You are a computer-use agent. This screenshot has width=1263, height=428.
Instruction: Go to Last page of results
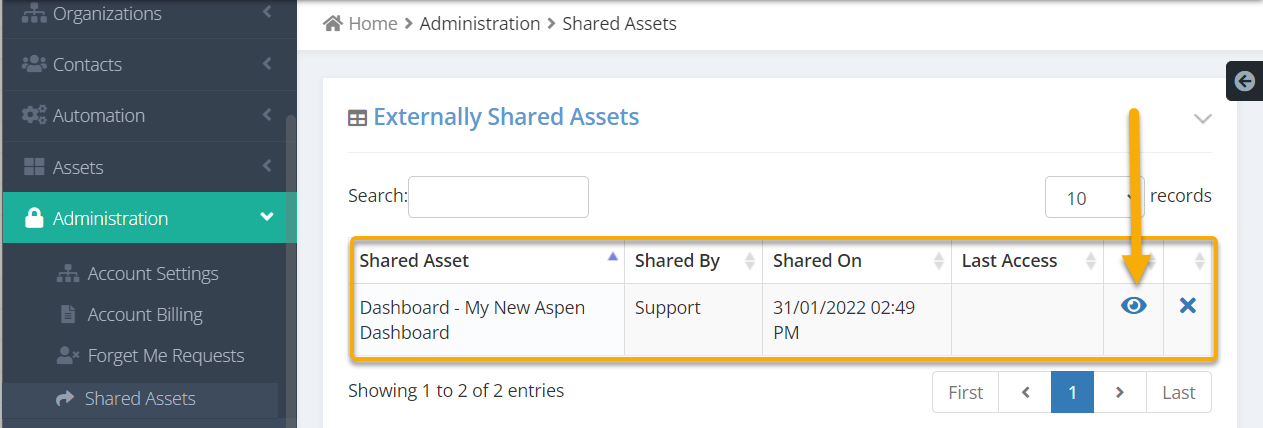click(1179, 392)
